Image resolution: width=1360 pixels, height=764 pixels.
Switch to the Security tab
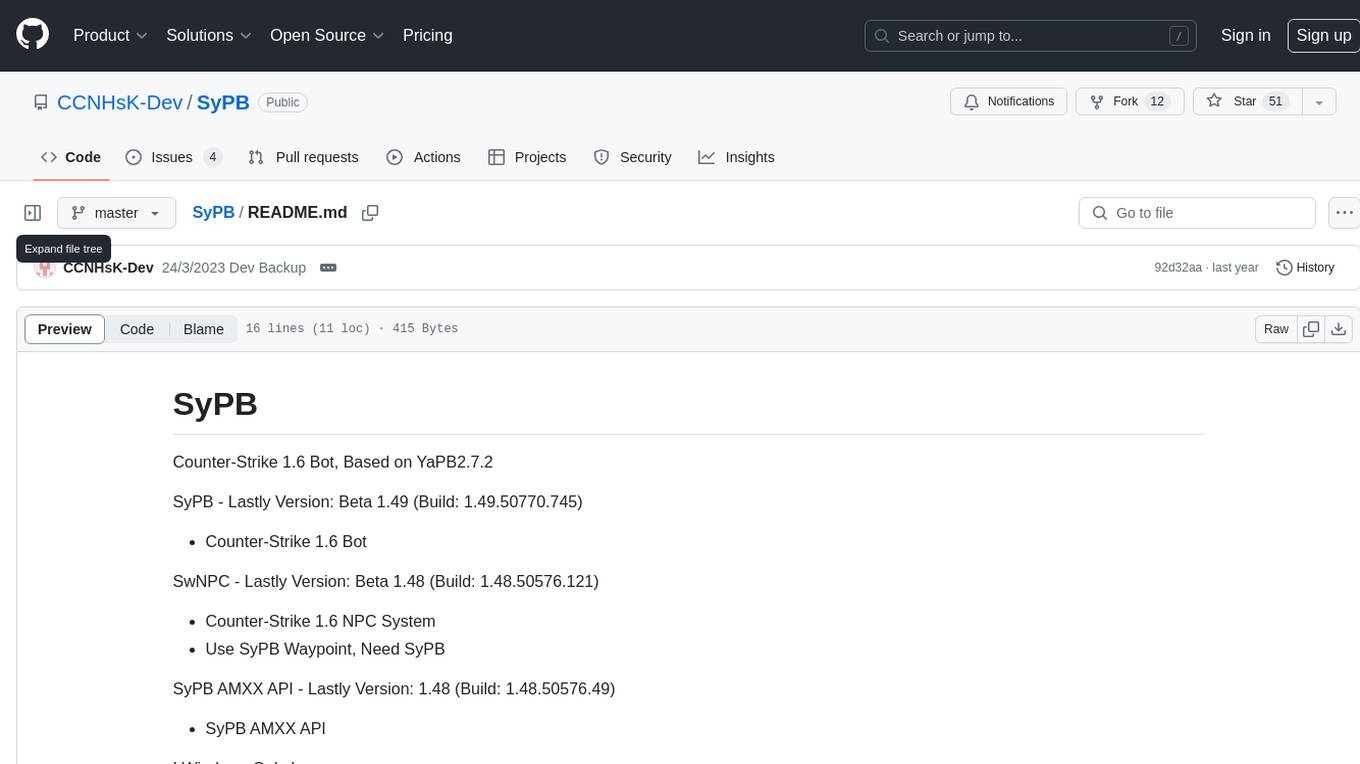632,157
